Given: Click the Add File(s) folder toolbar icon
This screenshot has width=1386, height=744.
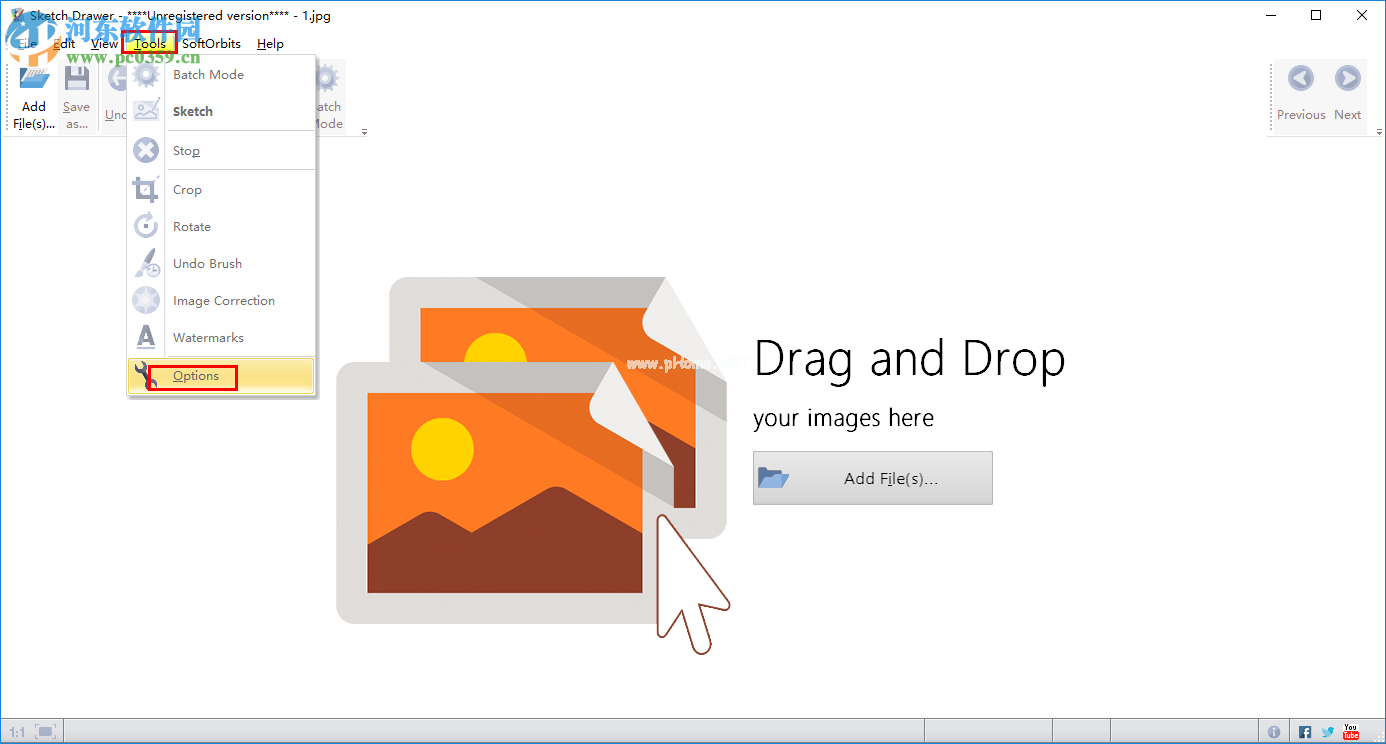Looking at the screenshot, I should (x=34, y=80).
